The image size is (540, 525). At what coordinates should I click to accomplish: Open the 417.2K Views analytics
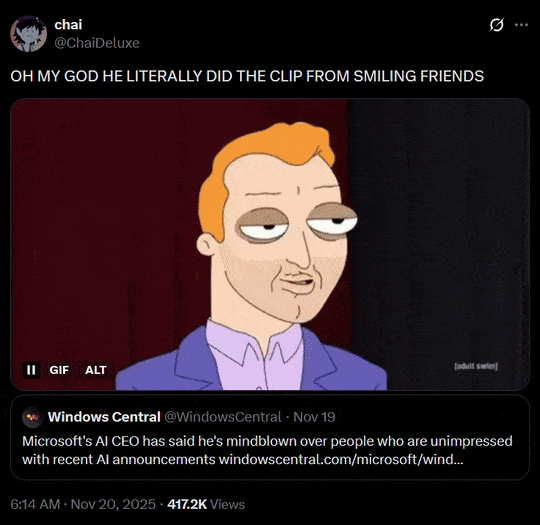pyautogui.click(x=206, y=504)
